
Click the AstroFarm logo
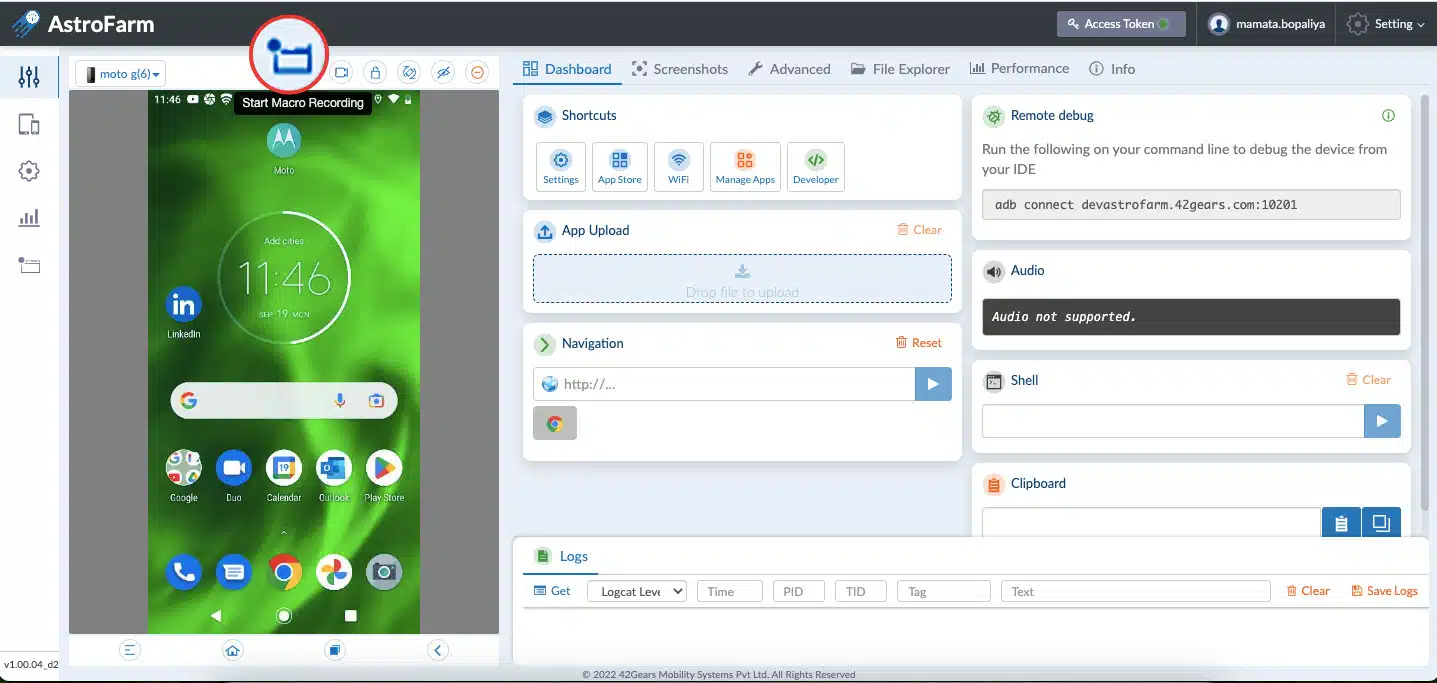[83, 23]
